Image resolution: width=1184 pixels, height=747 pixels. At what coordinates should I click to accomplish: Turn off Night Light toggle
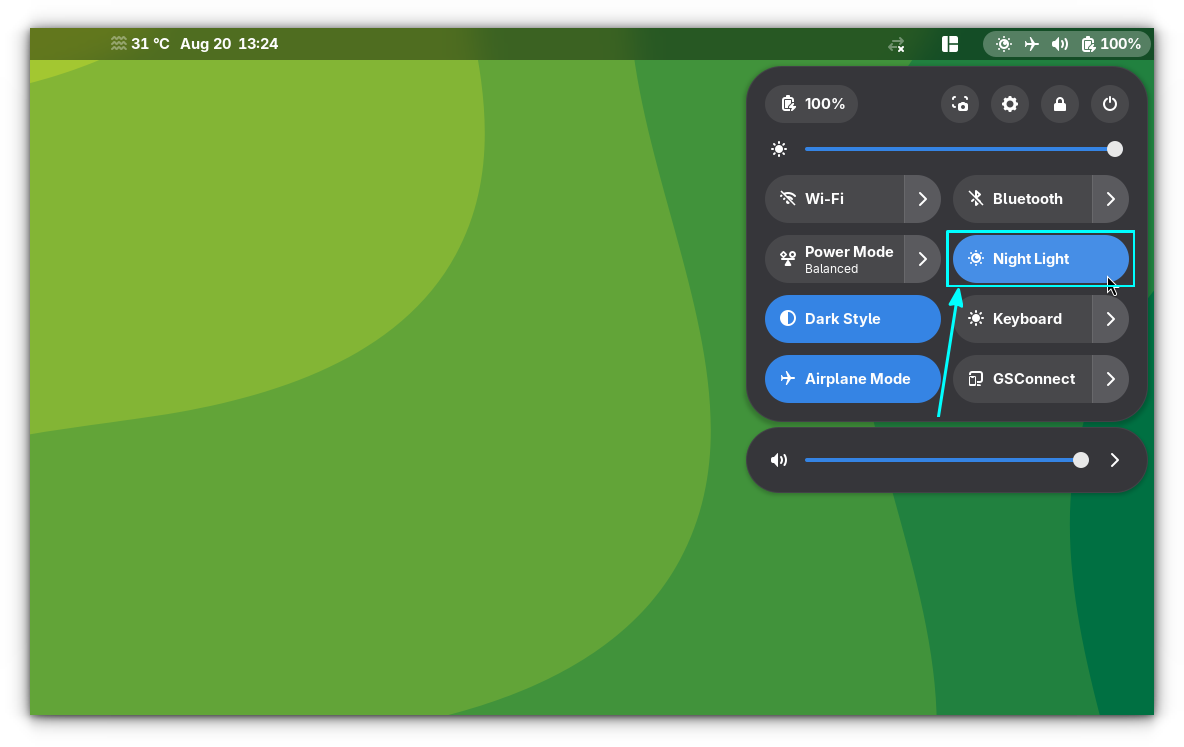point(1041,259)
